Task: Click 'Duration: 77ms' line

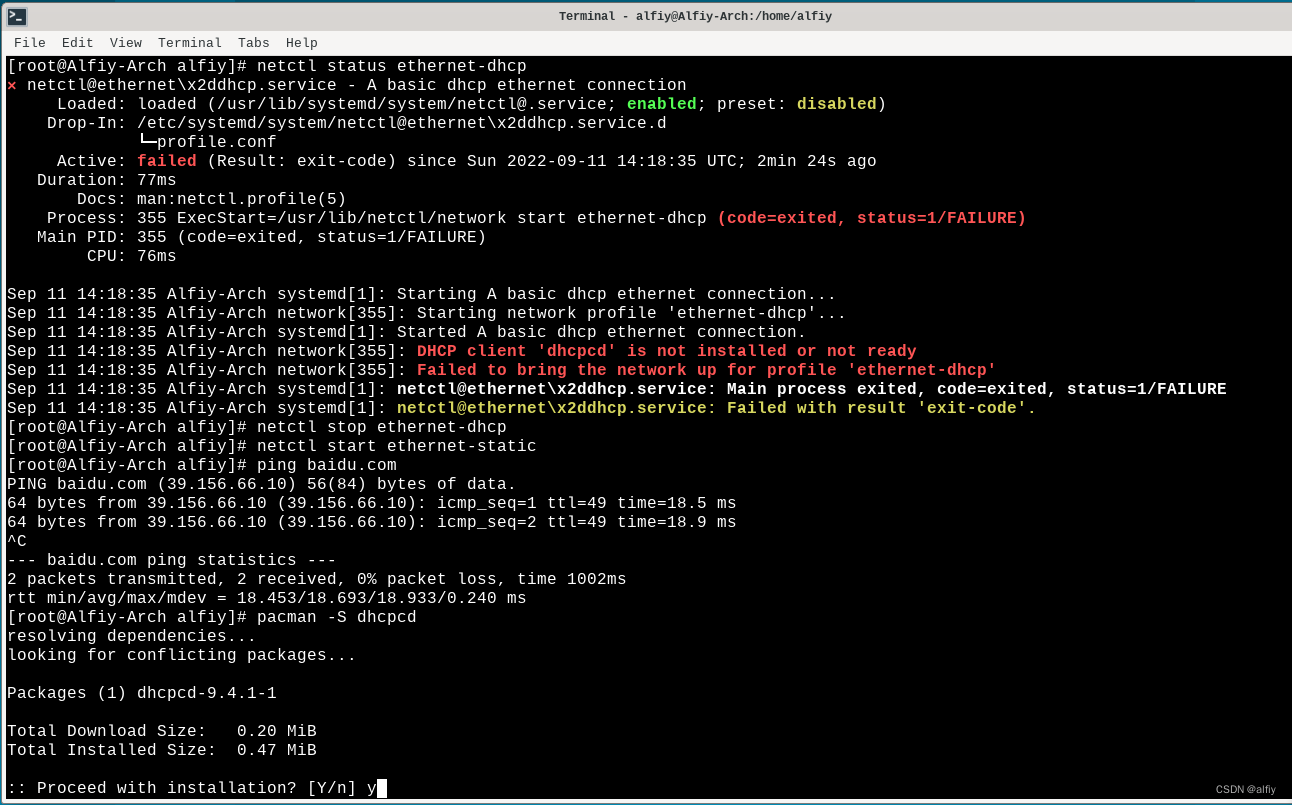Action: pos(106,180)
